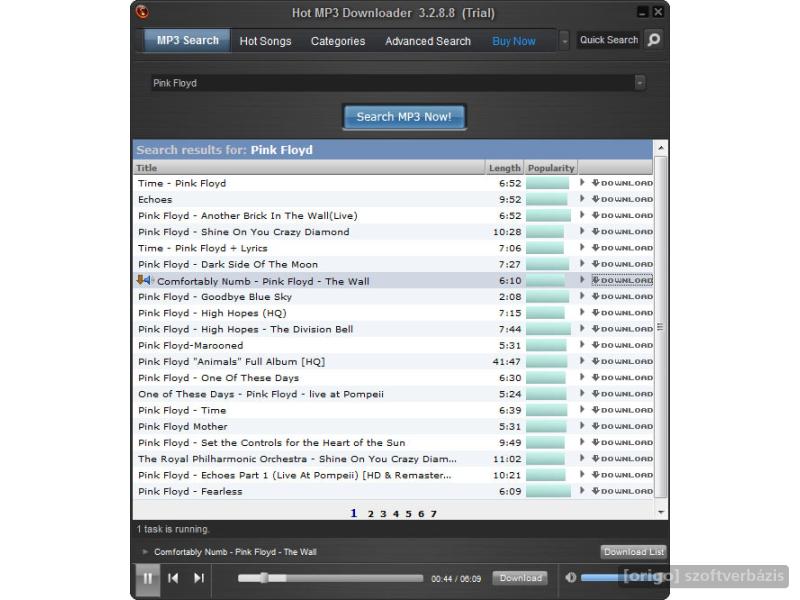Open the Categories tab
The height and width of the screenshot is (600, 800).
338,41
